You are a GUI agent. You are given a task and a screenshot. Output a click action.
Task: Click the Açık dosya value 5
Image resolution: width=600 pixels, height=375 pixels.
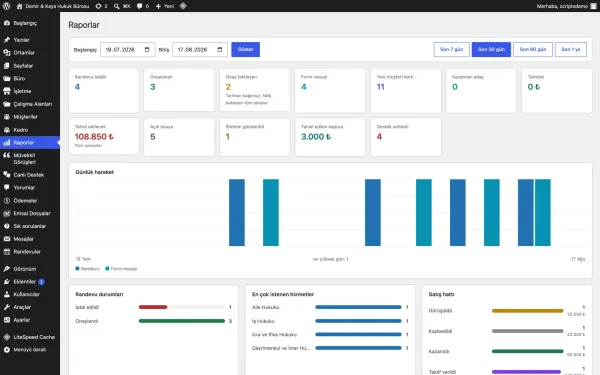153,137
